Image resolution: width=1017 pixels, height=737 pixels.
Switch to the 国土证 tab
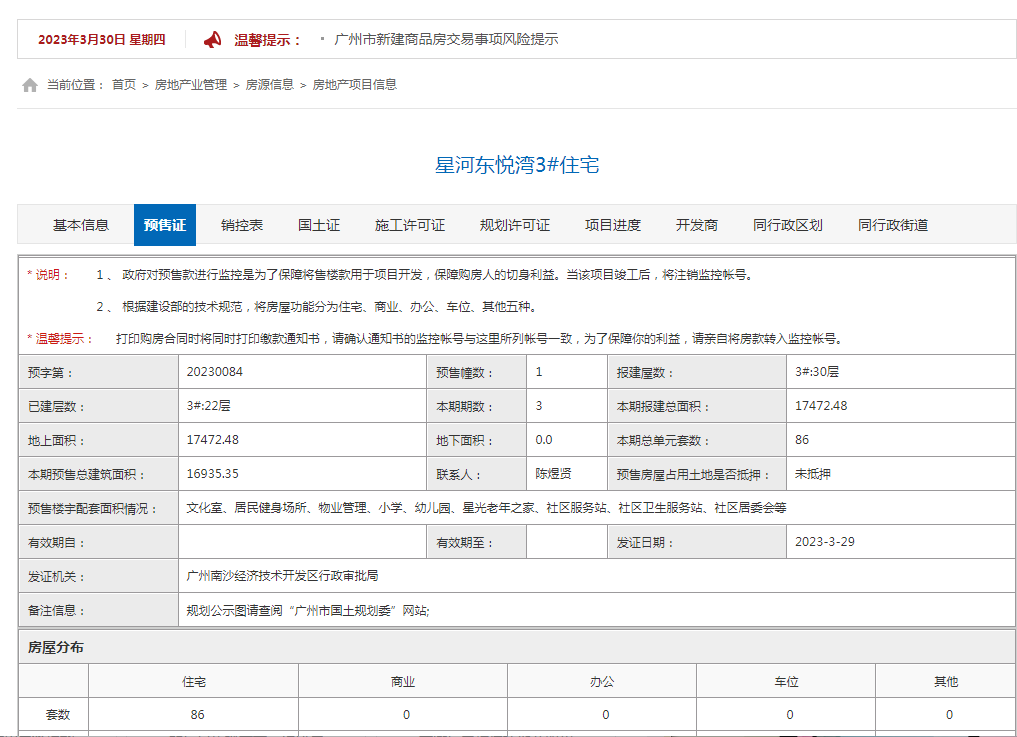click(x=319, y=225)
